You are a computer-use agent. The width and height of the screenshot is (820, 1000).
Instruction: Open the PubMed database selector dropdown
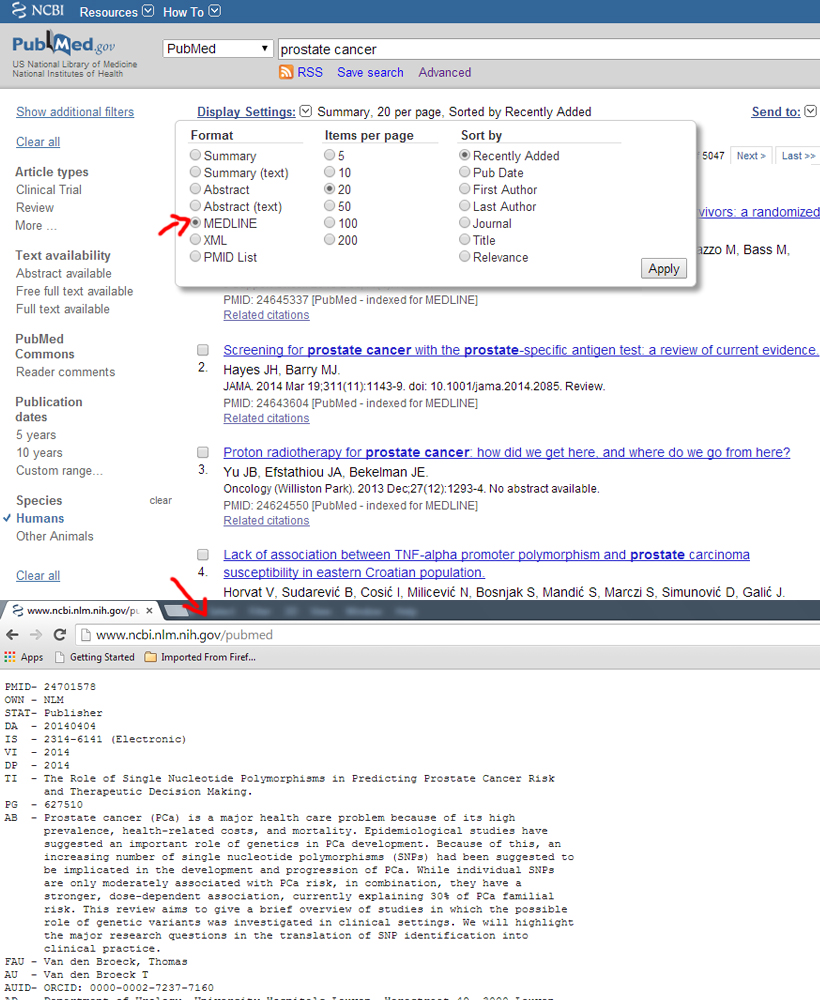pyautogui.click(x=218, y=48)
